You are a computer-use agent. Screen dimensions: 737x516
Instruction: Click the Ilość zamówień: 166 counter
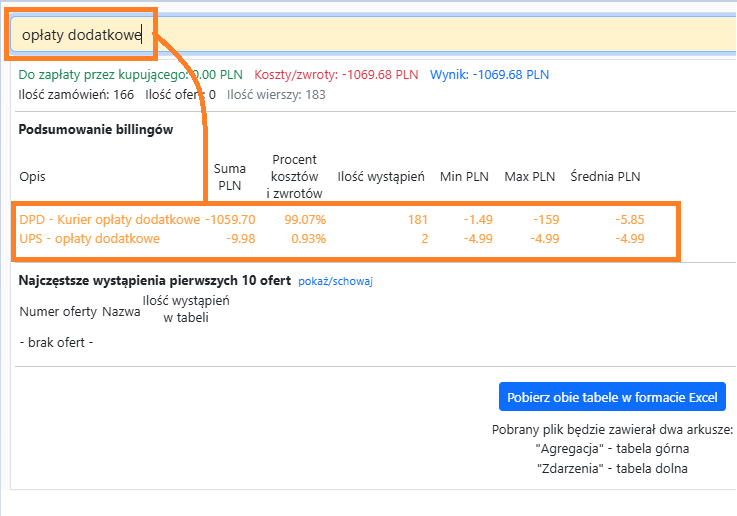(76, 95)
